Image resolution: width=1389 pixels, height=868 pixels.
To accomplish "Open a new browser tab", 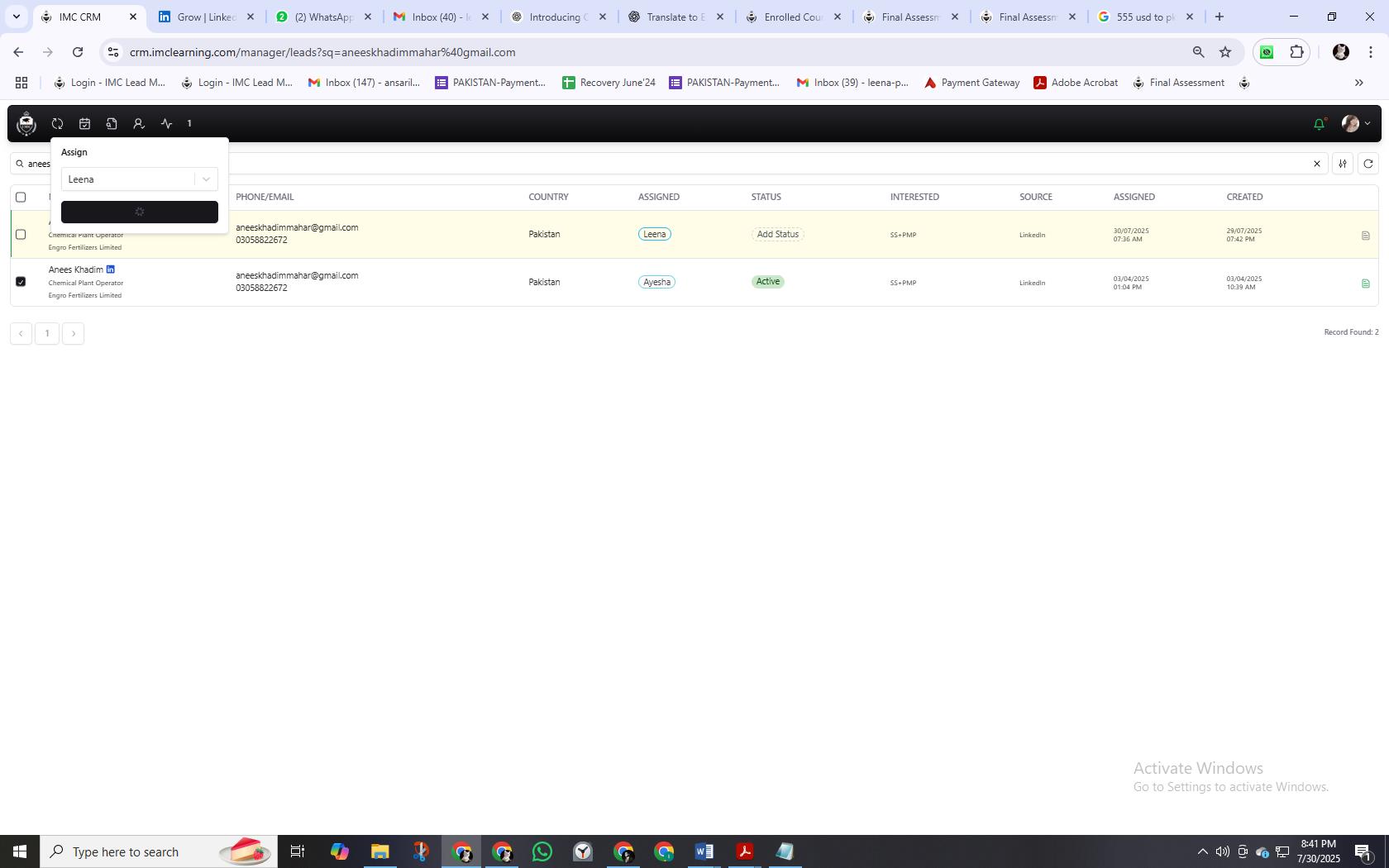I will click(x=1219, y=17).
